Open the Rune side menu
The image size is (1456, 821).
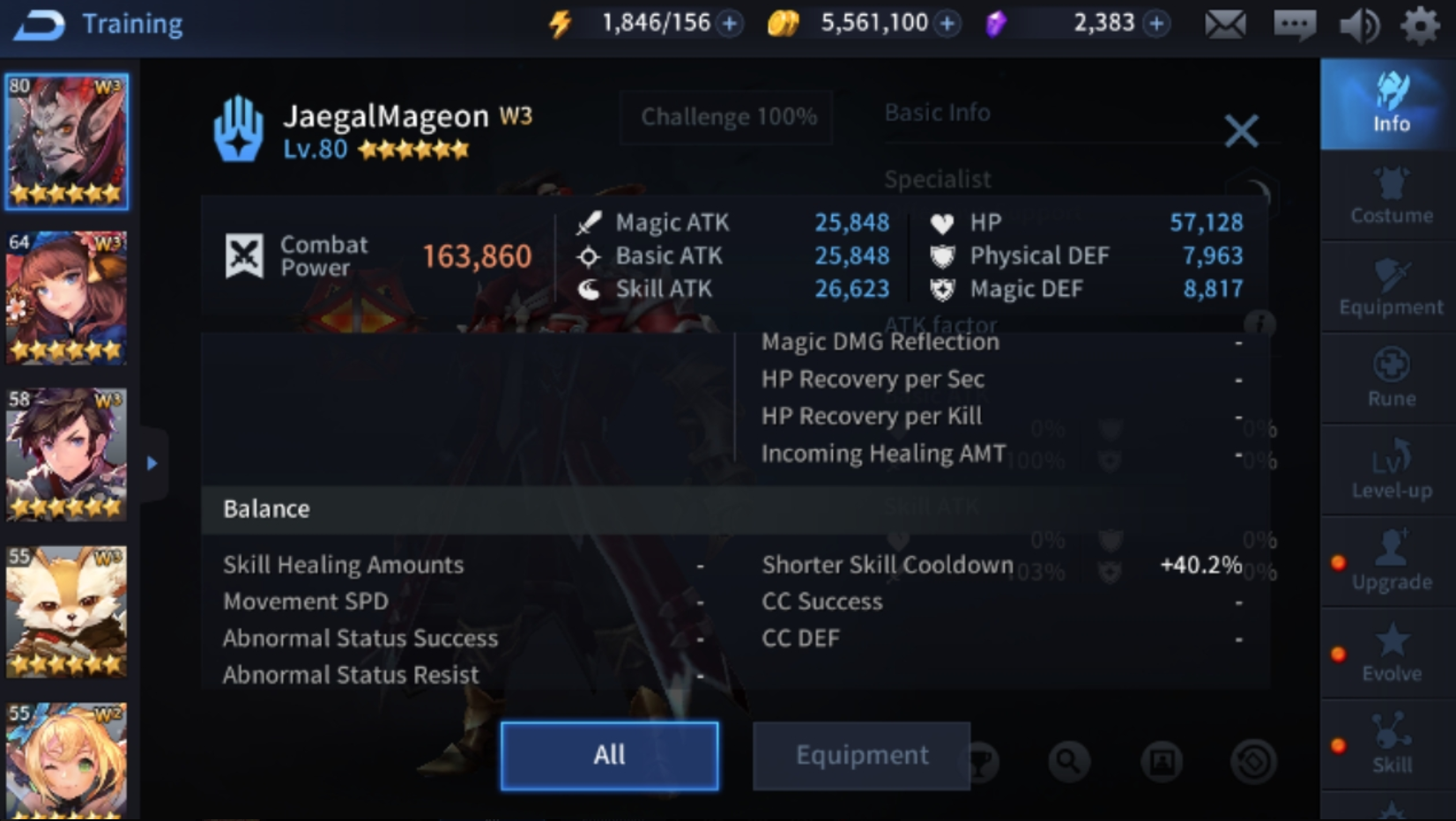1391,379
